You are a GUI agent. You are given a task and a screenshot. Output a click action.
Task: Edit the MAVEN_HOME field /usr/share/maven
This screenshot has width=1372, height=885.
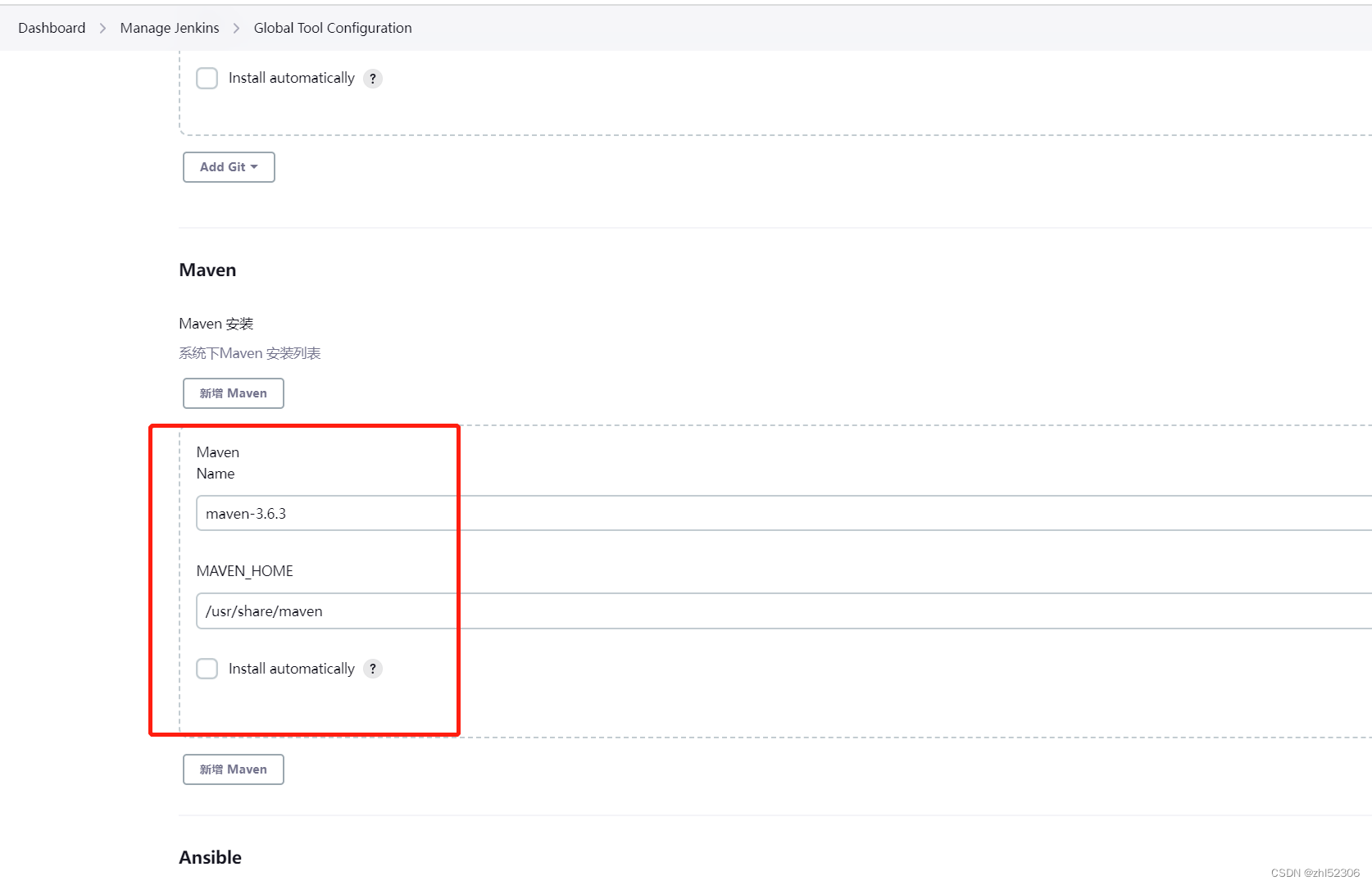point(784,610)
